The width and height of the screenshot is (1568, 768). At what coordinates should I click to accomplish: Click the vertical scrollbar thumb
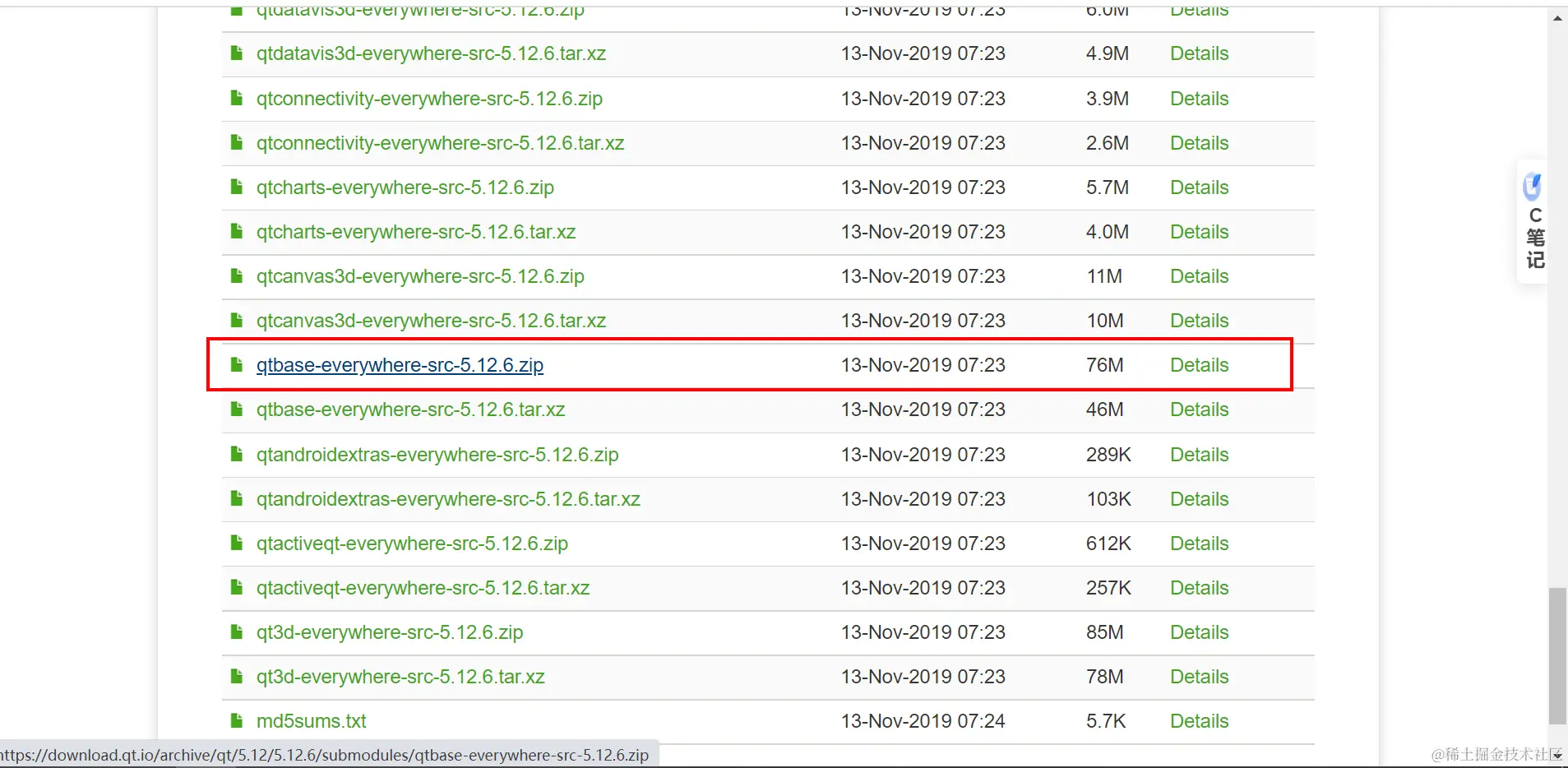pyautogui.click(x=1557, y=656)
